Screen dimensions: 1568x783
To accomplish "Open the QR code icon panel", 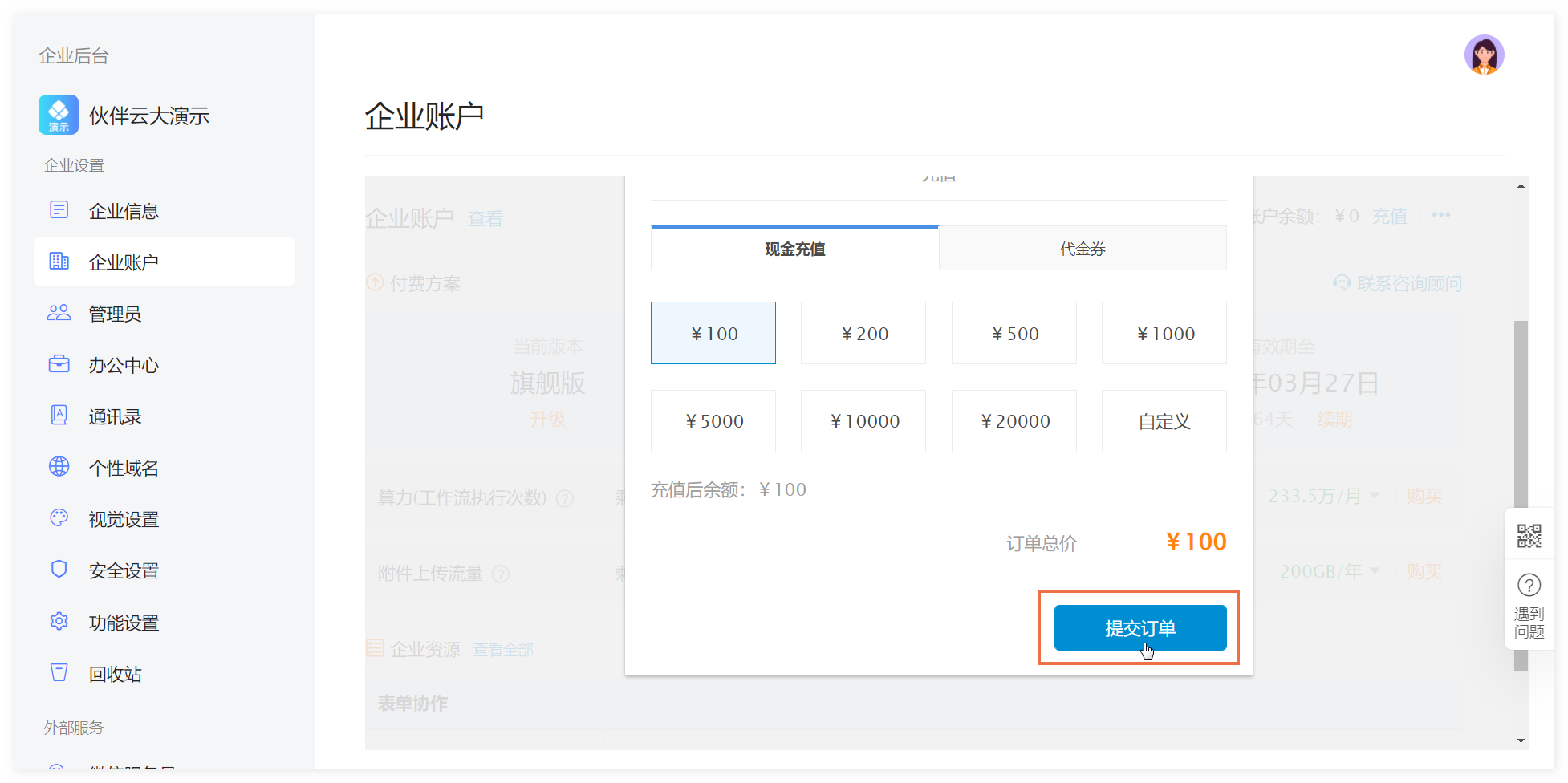I will pos(1529,536).
